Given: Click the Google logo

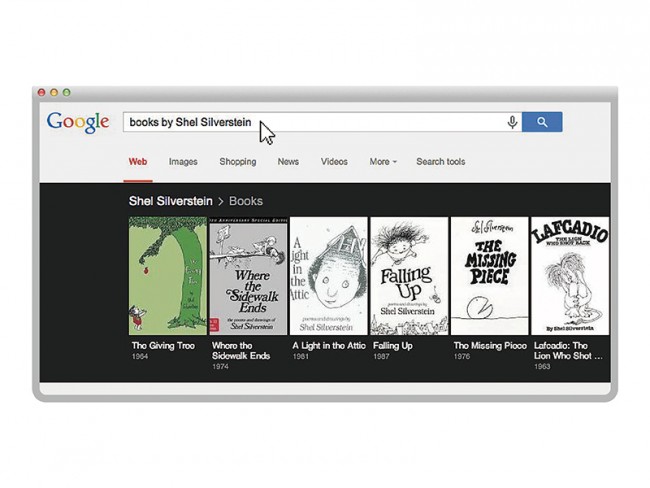Looking at the screenshot, I should tap(77, 122).
